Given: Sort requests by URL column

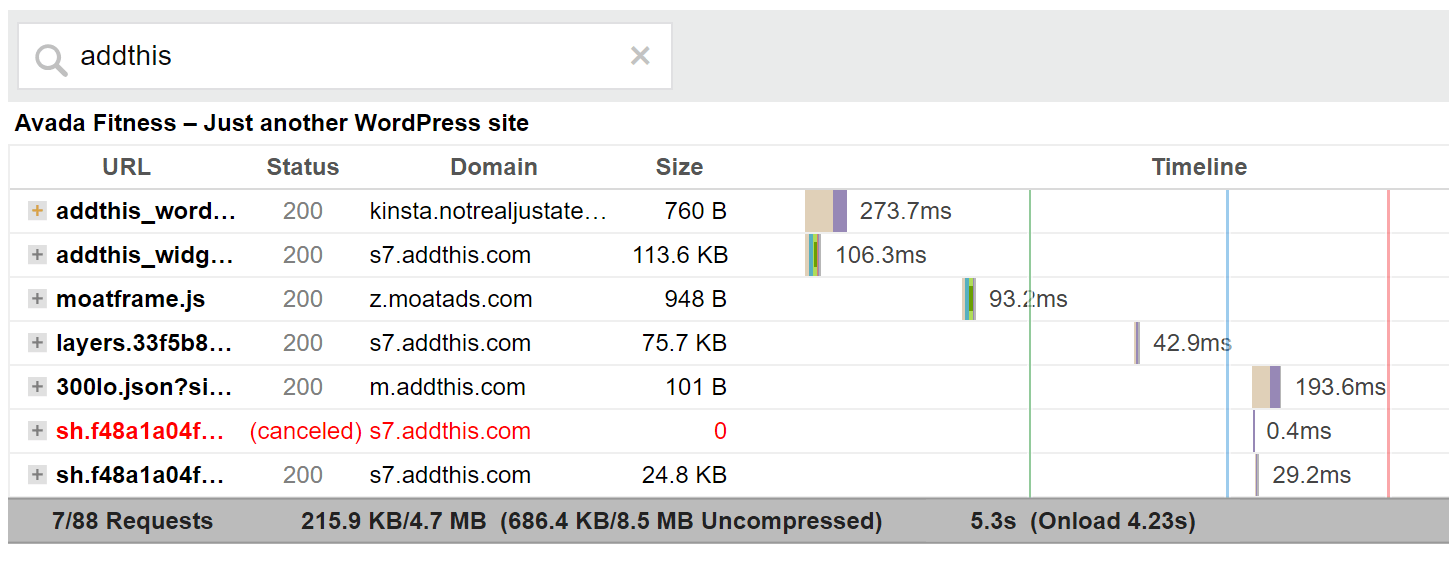Looking at the screenshot, I should pos(126,167).
